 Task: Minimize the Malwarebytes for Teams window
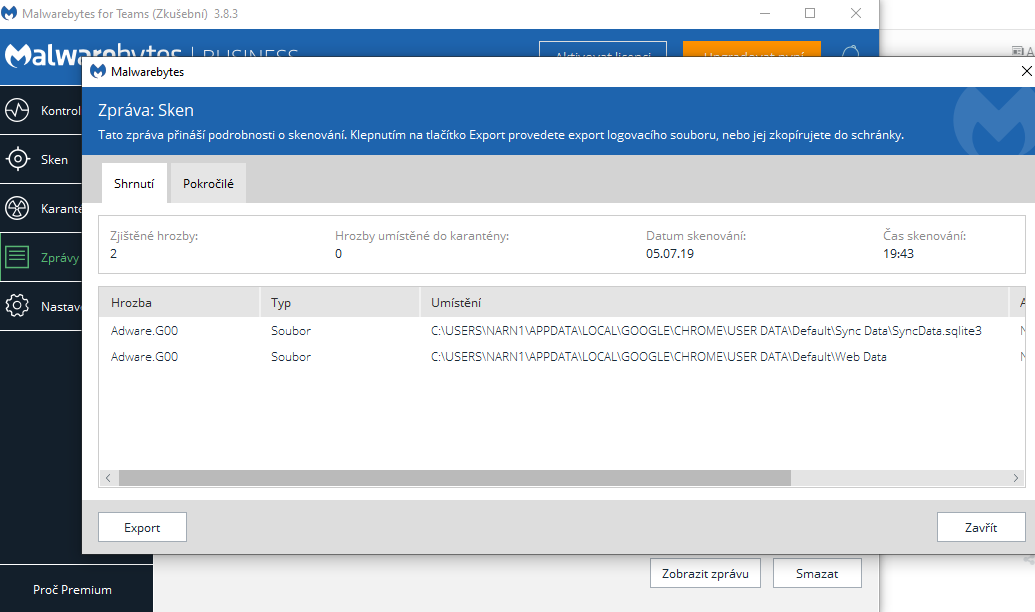765,13
